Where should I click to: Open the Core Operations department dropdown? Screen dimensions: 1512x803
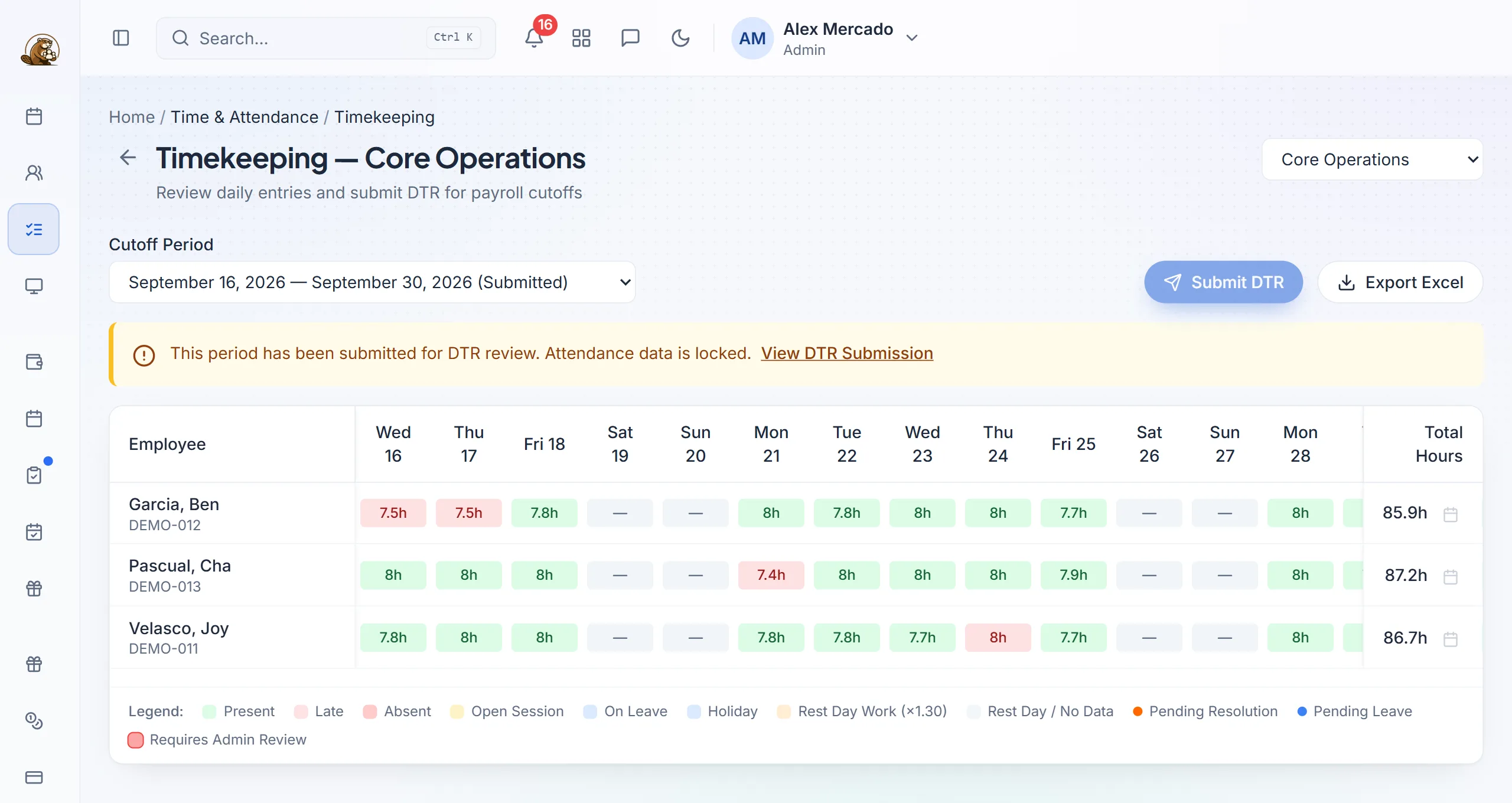click(1372, 159)
